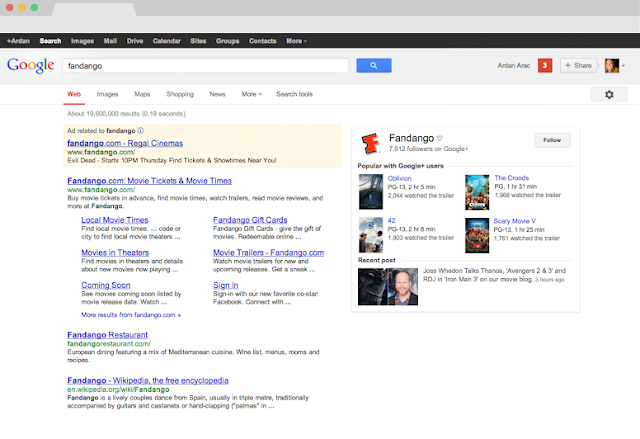This screenshot has height=439, width=640.
Task: Click the Fandango F logo in panel
Action: pyautogui.click(x=371, y=143)
